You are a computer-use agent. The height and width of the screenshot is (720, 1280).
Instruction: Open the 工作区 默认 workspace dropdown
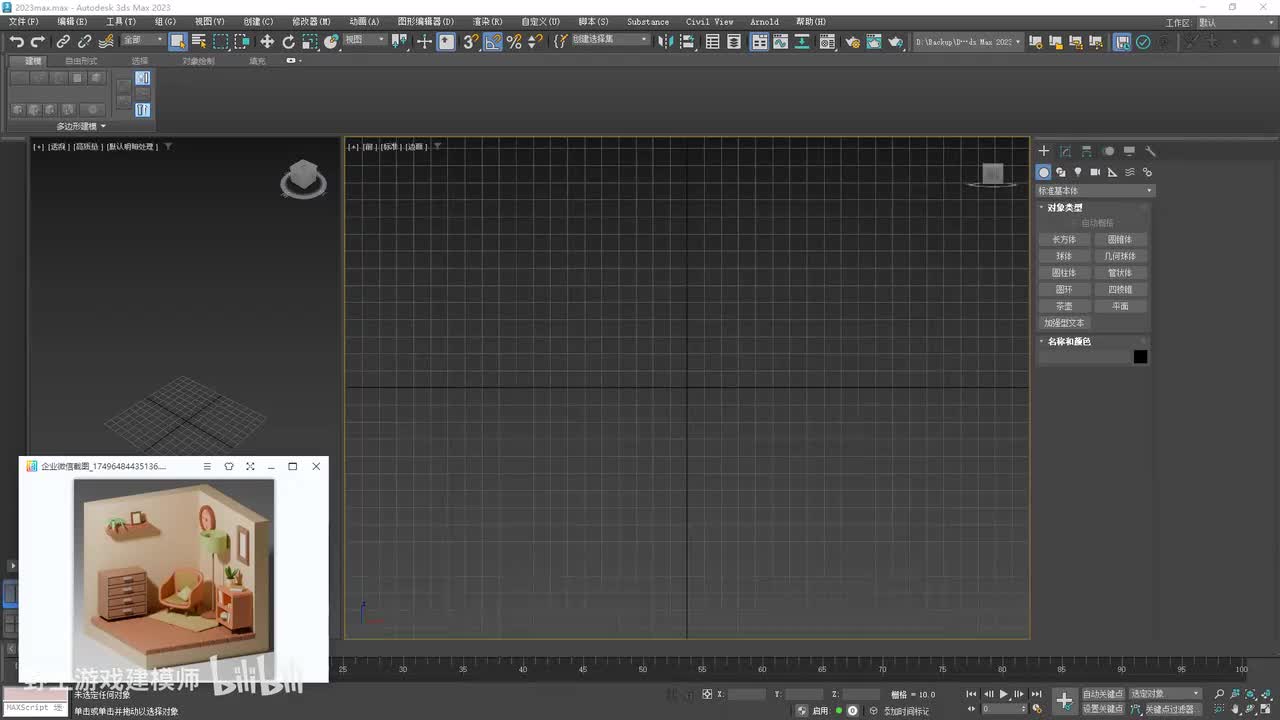tap(1235, 22)
